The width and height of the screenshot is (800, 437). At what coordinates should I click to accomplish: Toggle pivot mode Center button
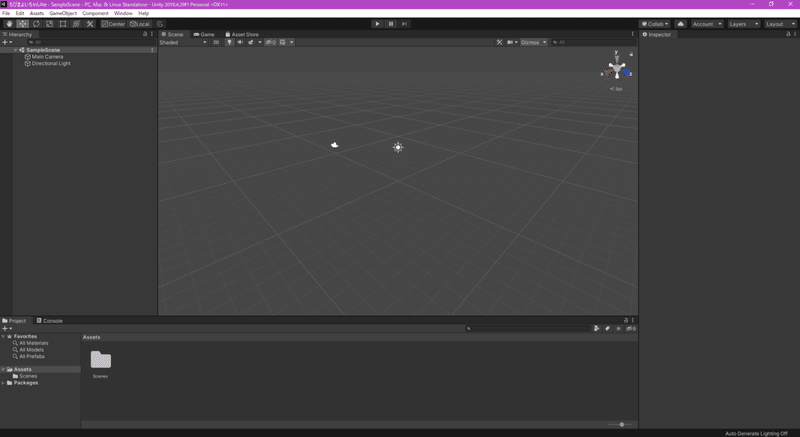[x=113, y=24]
